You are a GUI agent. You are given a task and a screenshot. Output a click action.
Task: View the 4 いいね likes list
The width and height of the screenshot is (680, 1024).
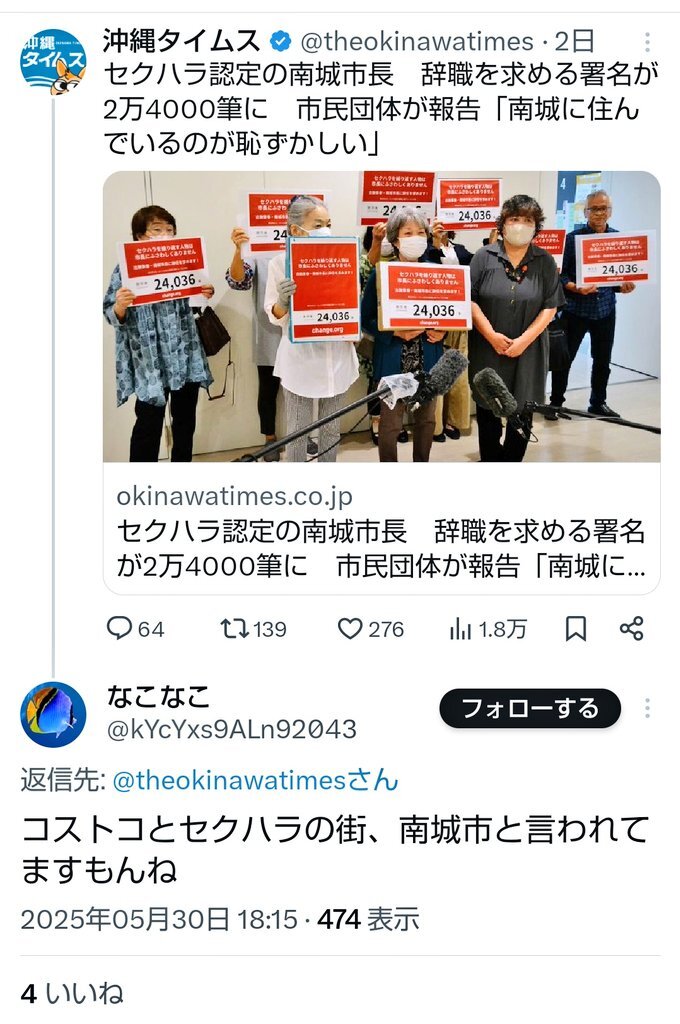[x=72, y=993]
